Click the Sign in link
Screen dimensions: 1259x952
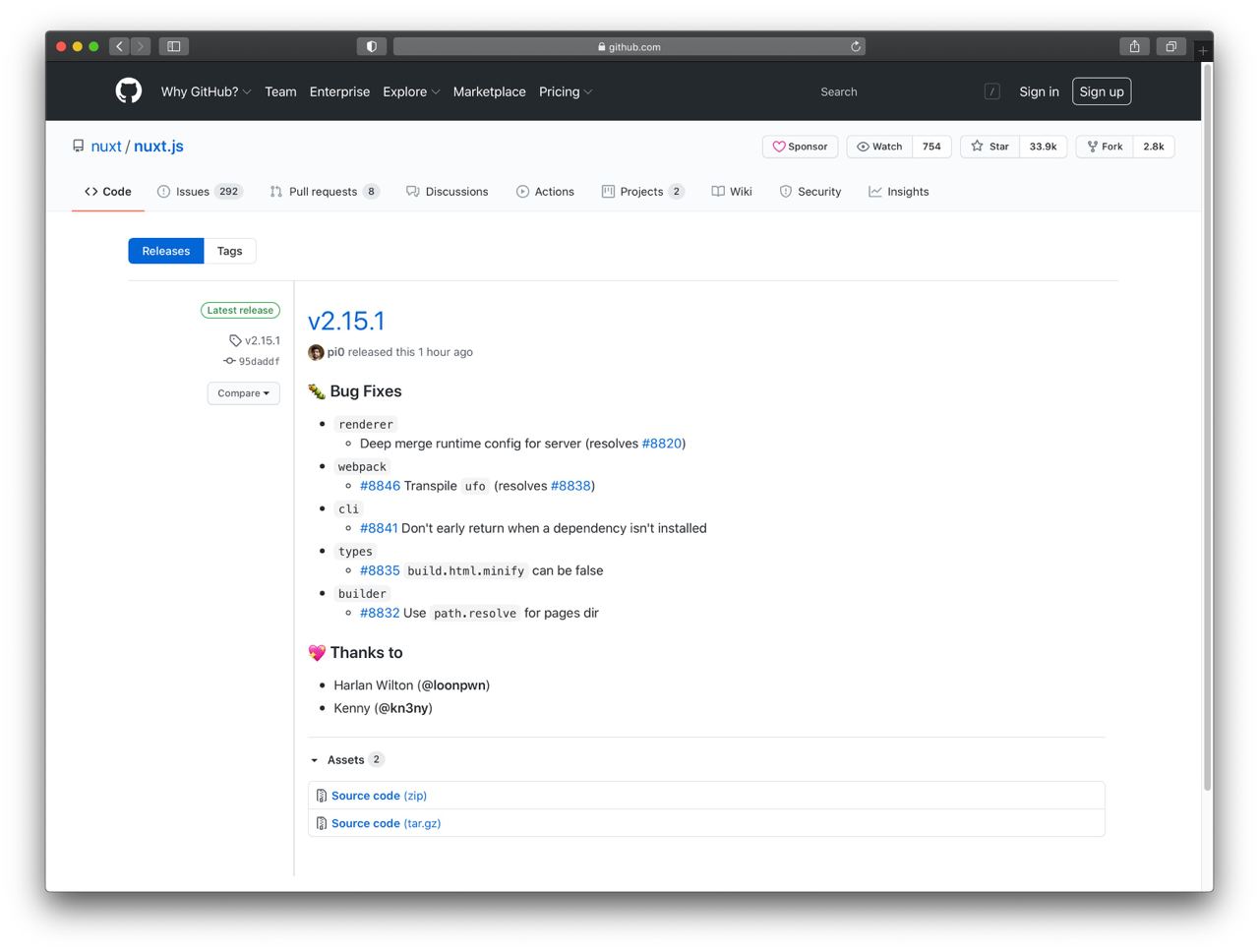tap(1039, 91)
